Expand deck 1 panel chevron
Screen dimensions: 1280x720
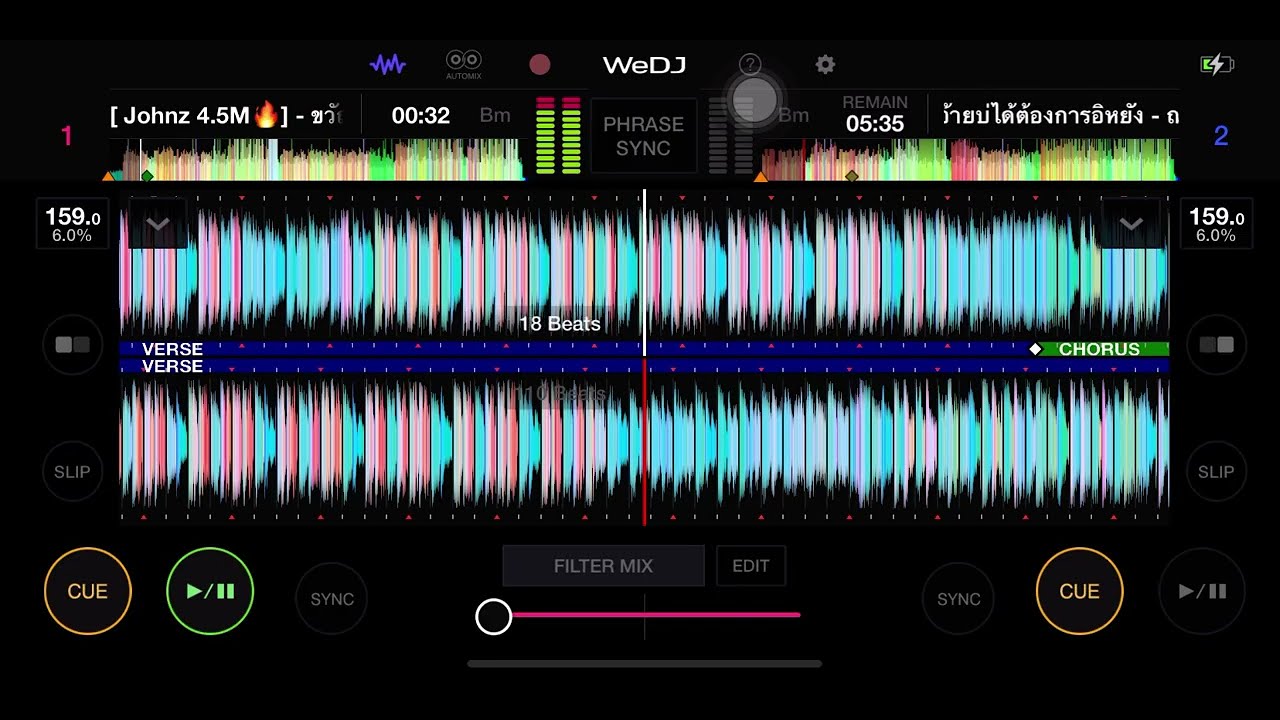(x=158, y=224)
